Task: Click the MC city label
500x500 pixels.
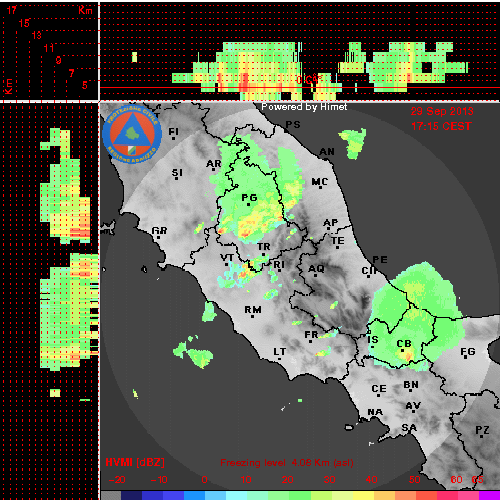Action: click(320, 182)
